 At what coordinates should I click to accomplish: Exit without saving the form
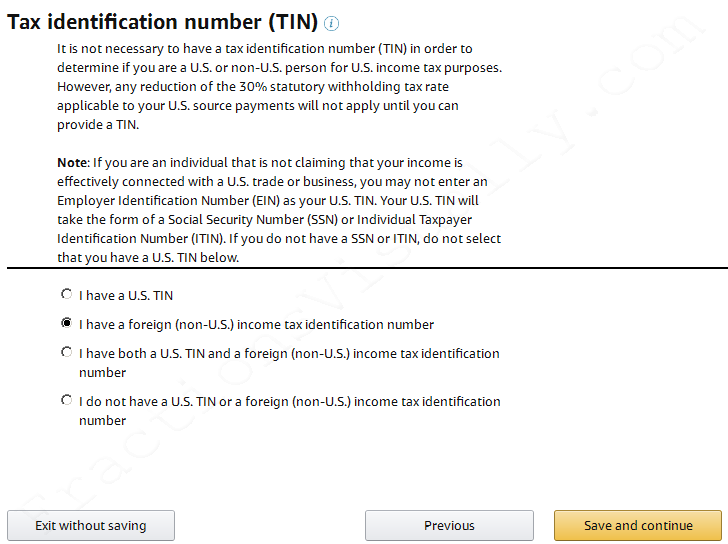pyautogui.click(x=91, y=525)
